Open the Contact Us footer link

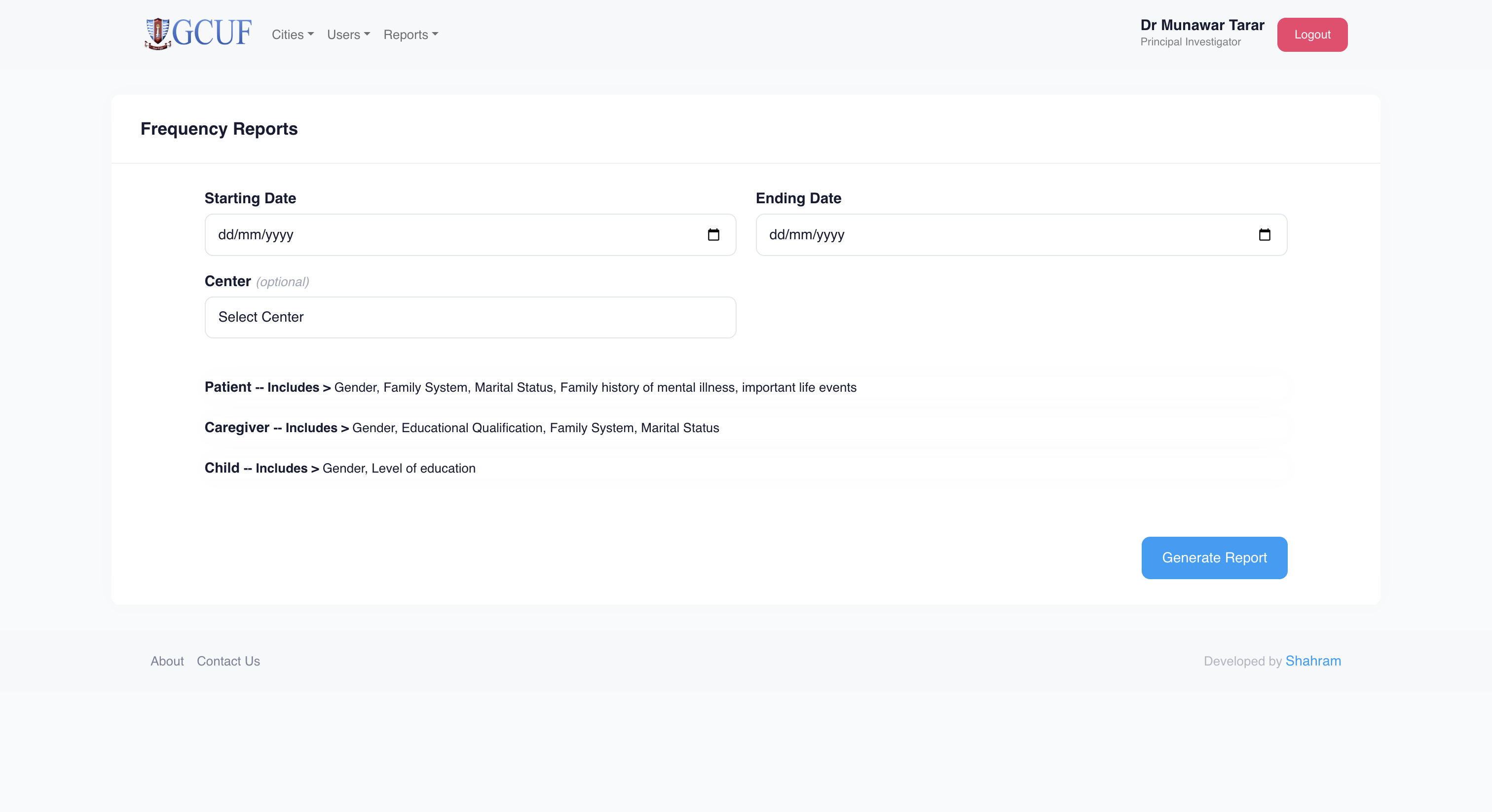(x=228, y=661)
